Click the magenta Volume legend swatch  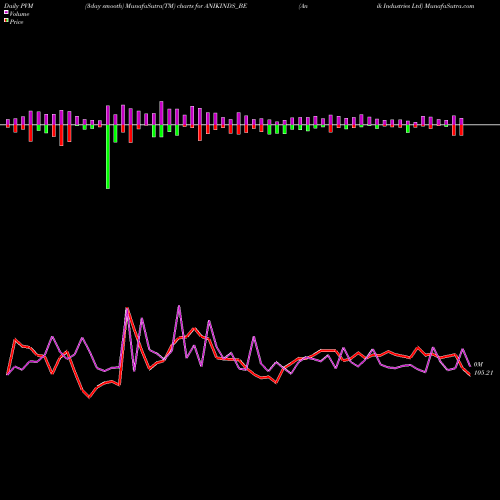tap(6, 12)
